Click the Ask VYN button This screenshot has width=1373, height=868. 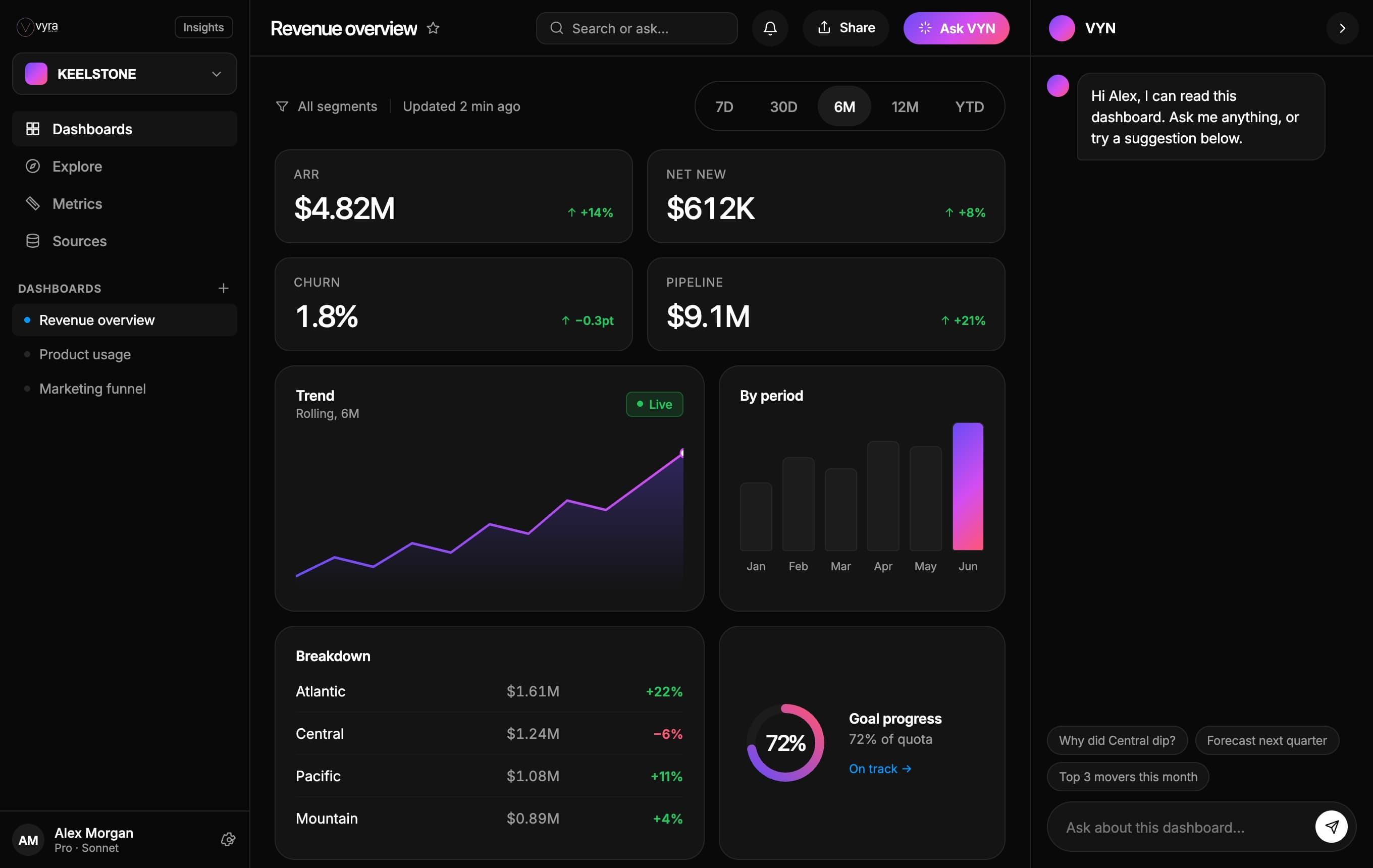click(956, 28)
